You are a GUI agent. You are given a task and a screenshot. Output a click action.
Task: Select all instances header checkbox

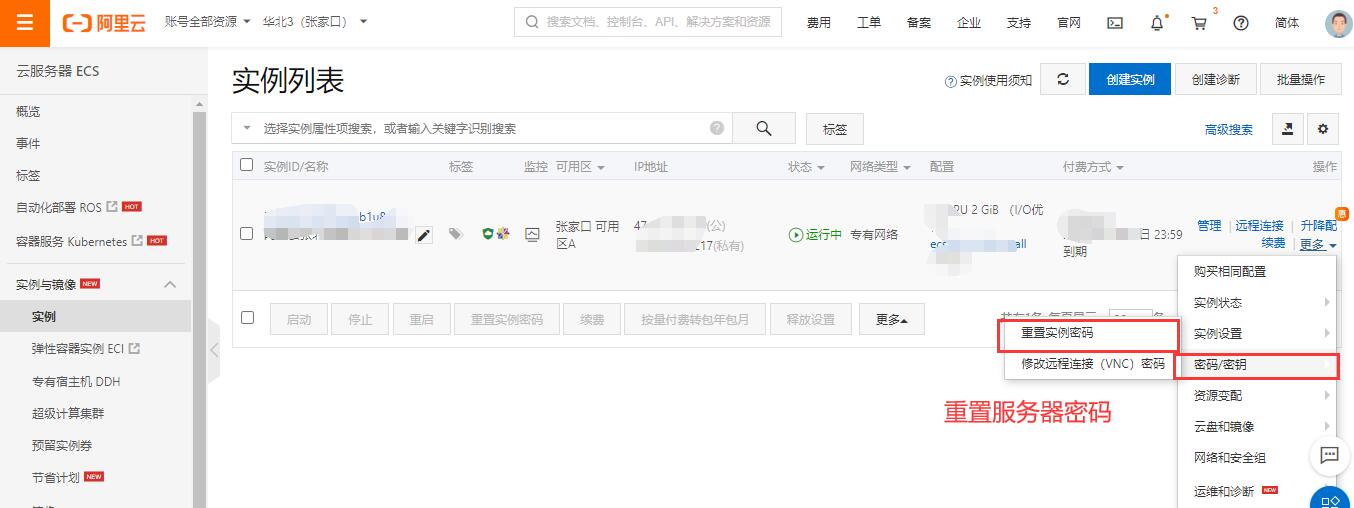click(247, 165)
